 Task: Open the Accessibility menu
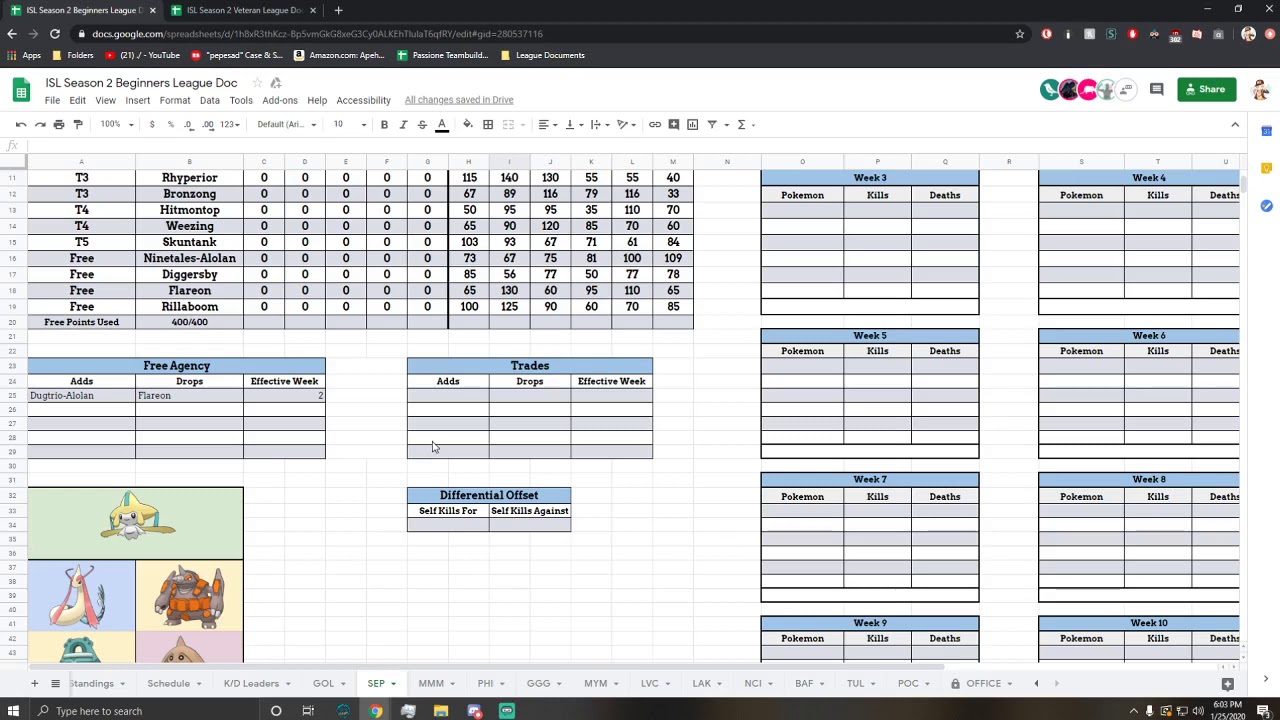tap(363, 100)
